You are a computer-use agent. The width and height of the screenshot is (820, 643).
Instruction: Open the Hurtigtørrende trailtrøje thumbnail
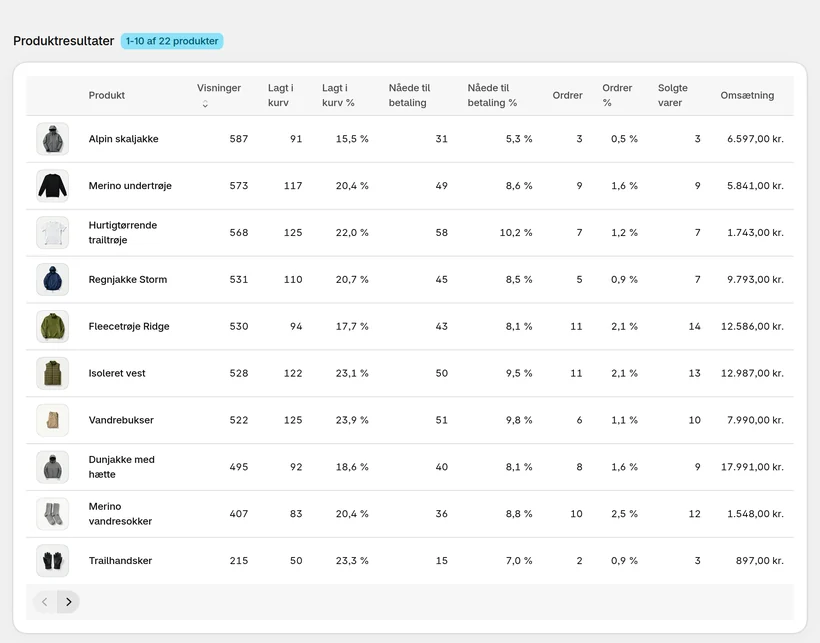click(52, 233)
